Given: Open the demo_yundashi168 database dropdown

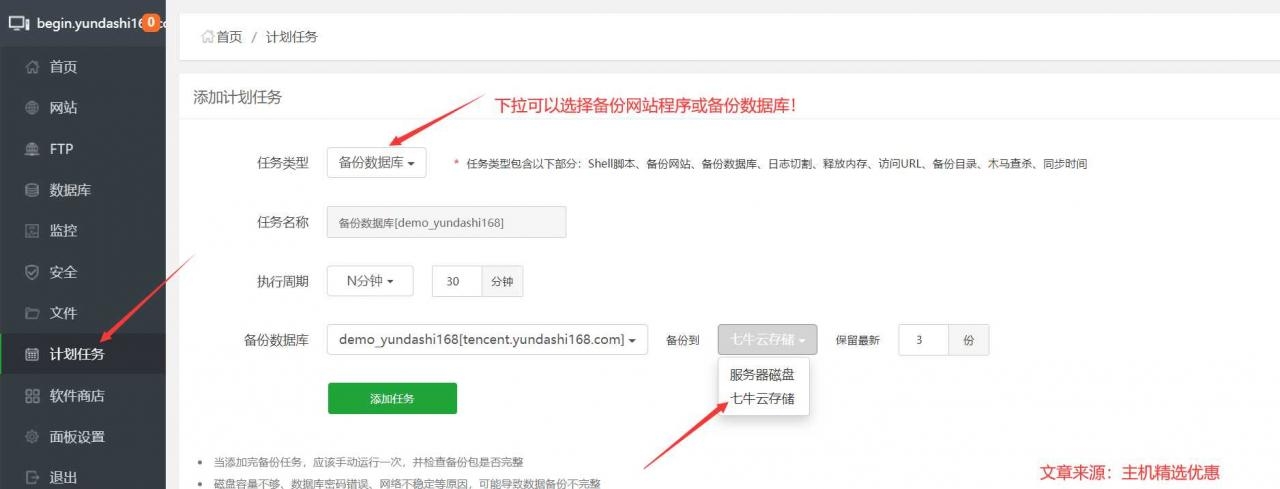Looking at the screenshot, I should [487, 340].
